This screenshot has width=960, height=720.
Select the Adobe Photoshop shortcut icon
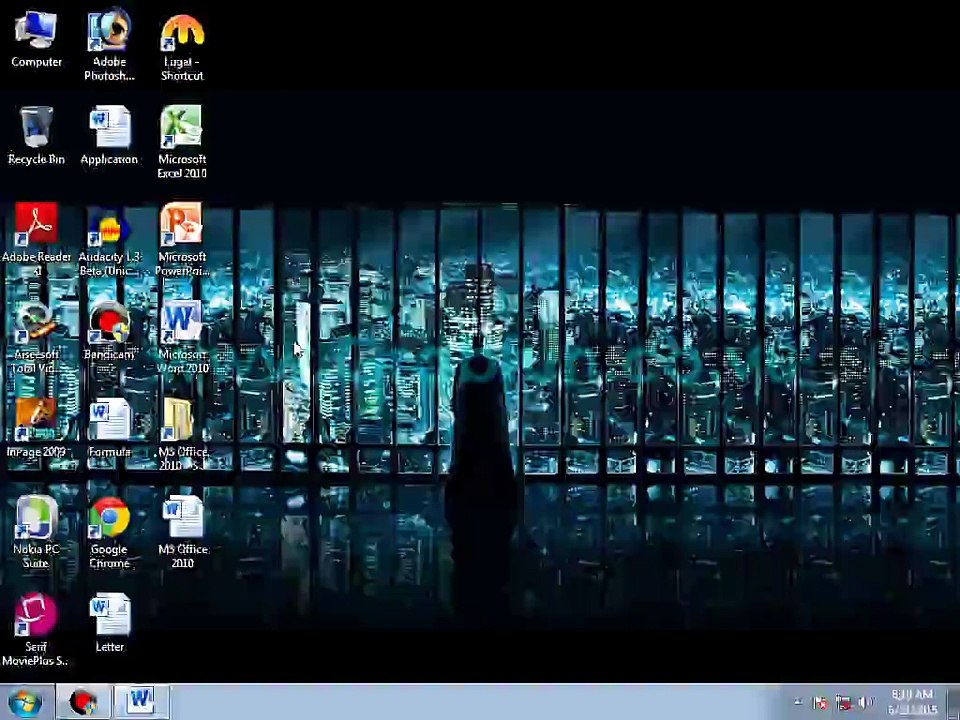(x=109, y=44)
